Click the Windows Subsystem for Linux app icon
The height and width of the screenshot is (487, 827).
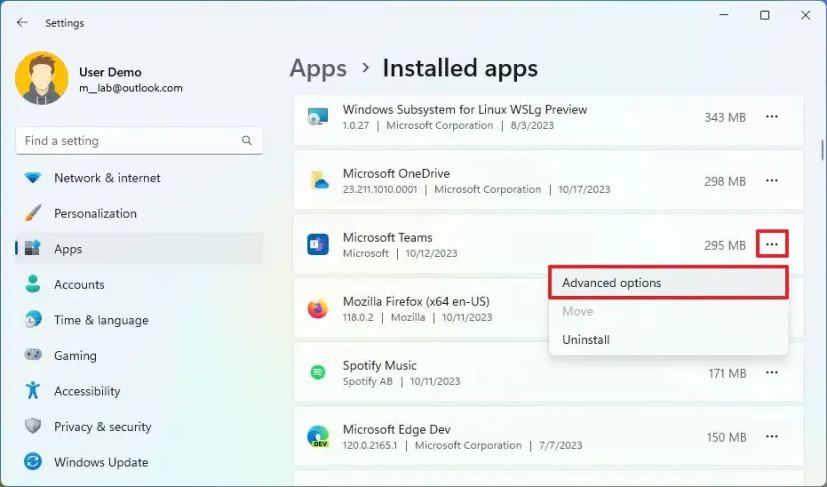click(x=318, y=117)
